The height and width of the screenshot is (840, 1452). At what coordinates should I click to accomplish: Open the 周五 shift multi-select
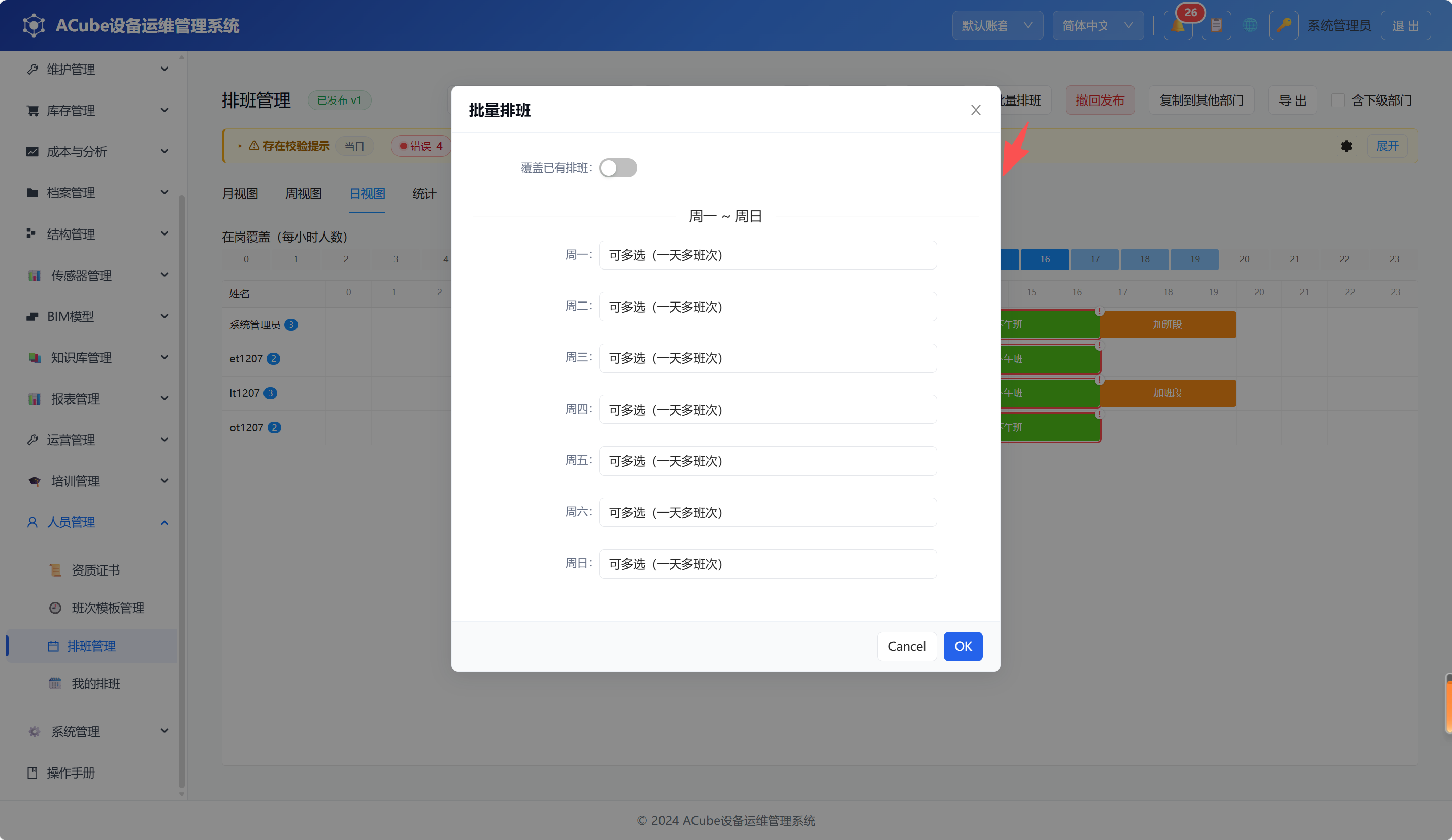coord(768,461)
